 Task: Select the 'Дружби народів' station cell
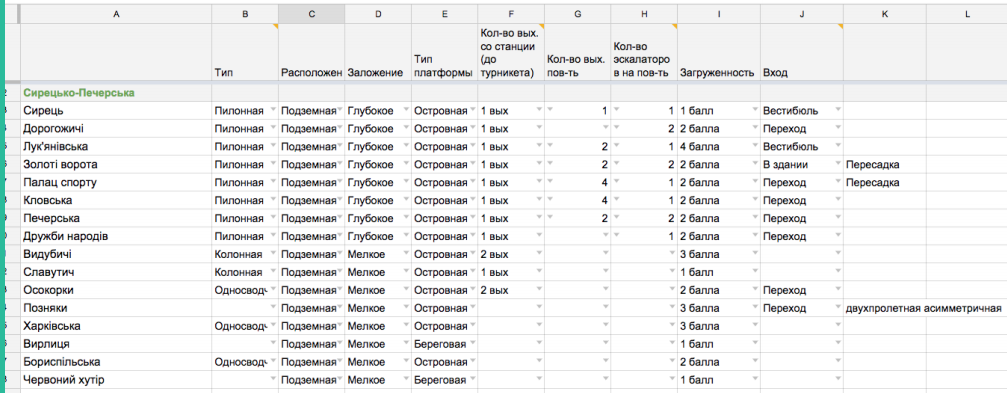pos(116,236)
